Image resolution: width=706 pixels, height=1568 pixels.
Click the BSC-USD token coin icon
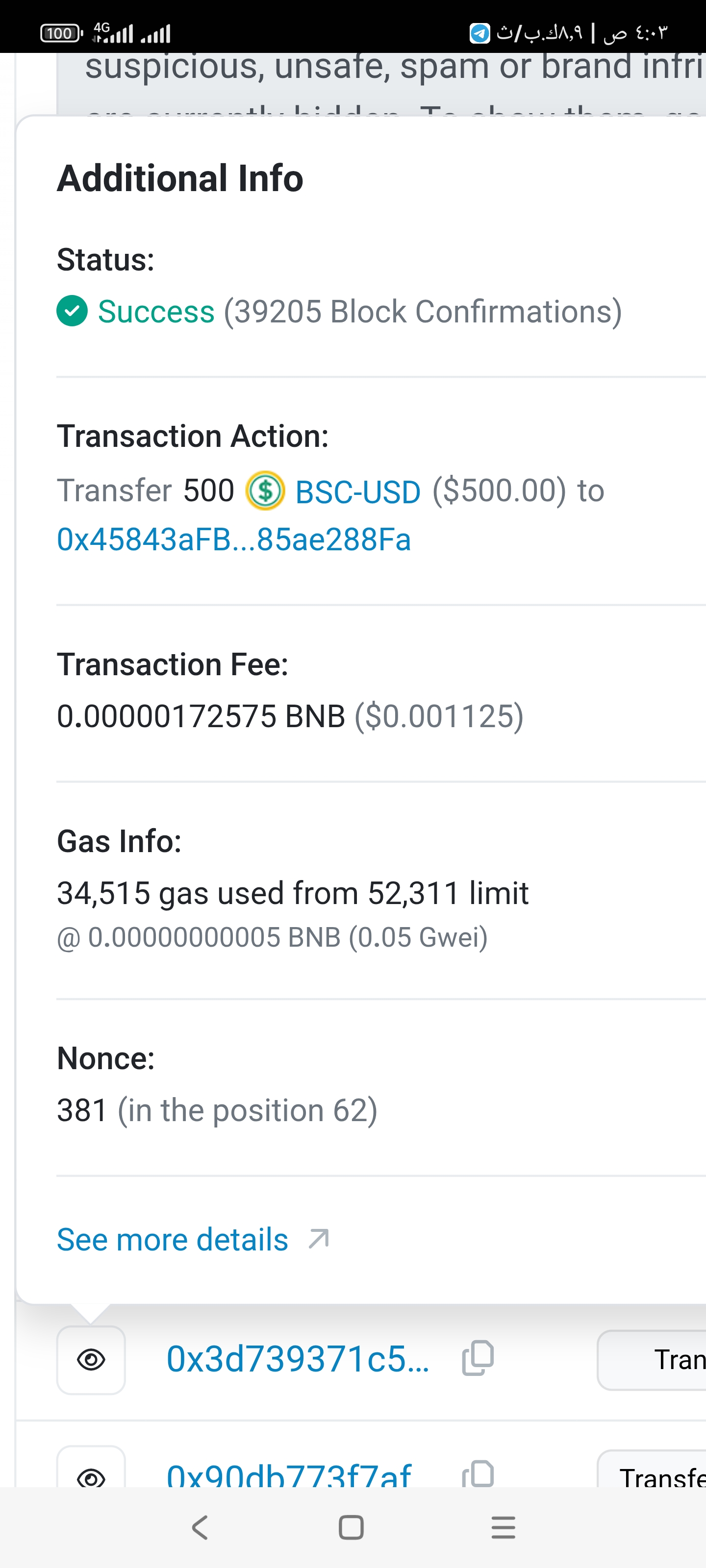coord(265,490)
